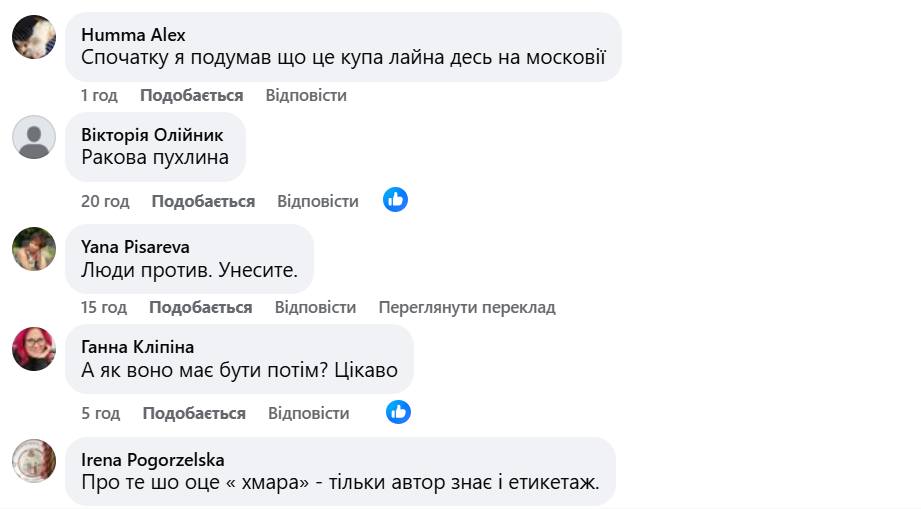Image resolution: width=921 pixels, height=509 pixels.
Task: Click the like reaction icon on Ганна Кліпіна's comment
Action: pyautogui.click(x=398, y=412)
